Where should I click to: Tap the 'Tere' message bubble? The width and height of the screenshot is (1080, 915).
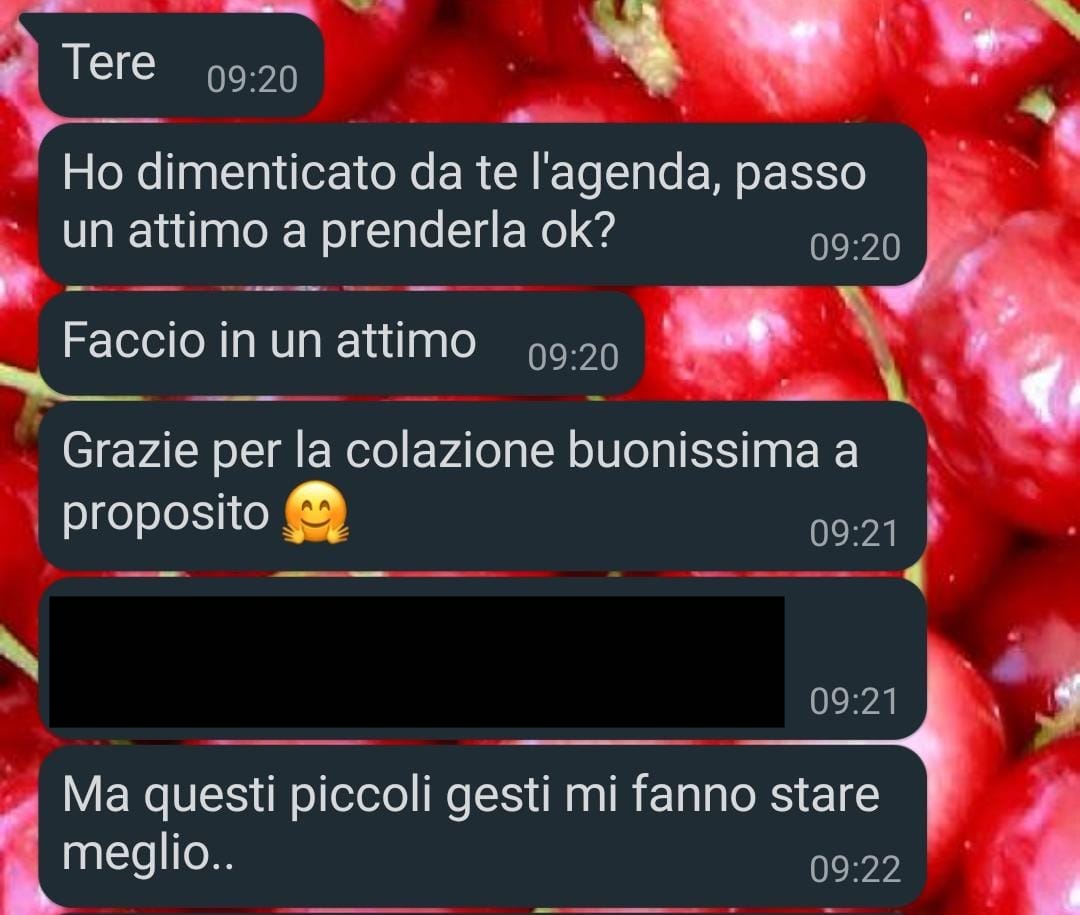(x=180, y=65)
